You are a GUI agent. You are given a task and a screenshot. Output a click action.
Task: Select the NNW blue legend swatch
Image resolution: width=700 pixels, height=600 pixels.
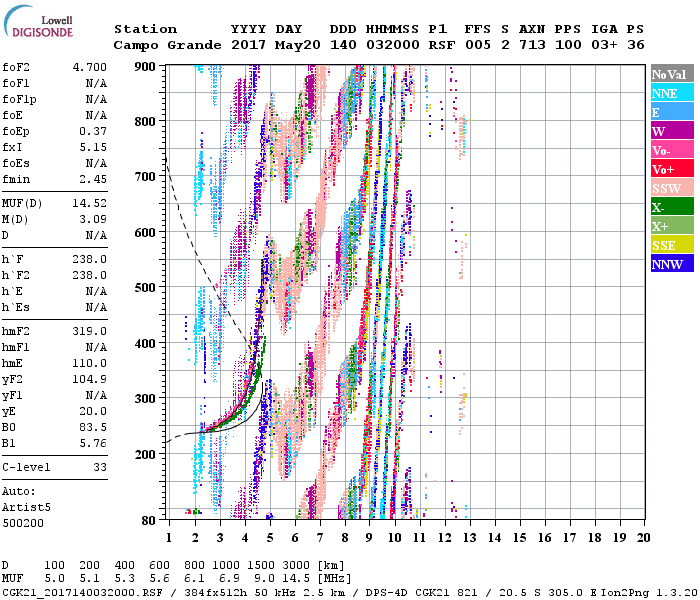coord(672,263)
